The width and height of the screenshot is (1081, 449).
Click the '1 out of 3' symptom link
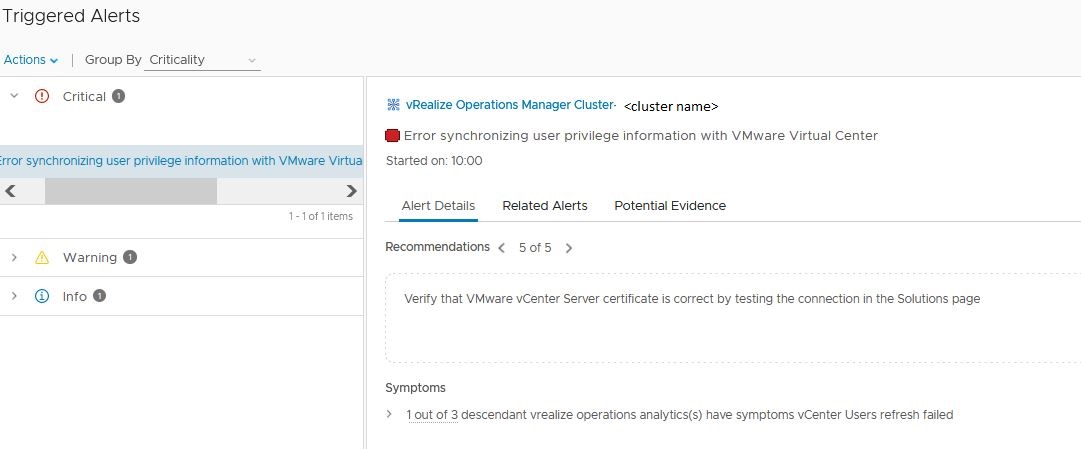[x=432, y=415]
